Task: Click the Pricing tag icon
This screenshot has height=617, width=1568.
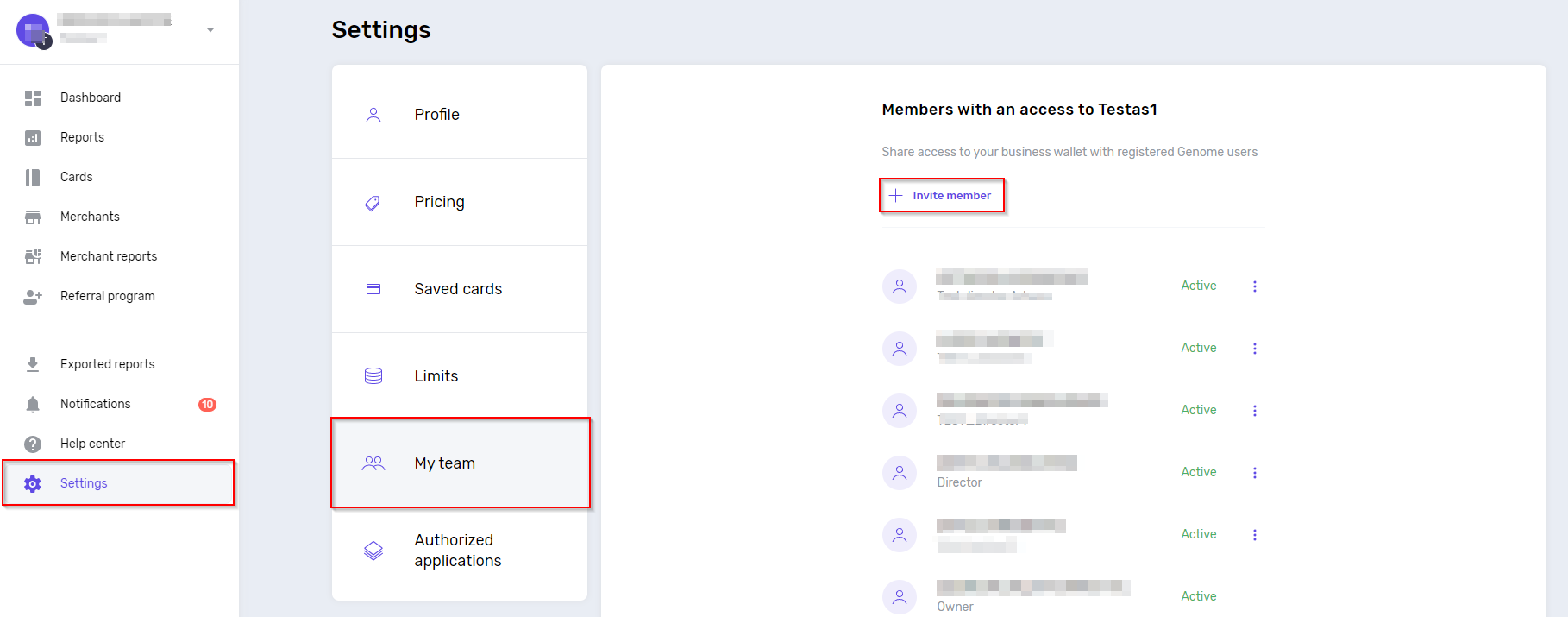Action: [373, 203]
